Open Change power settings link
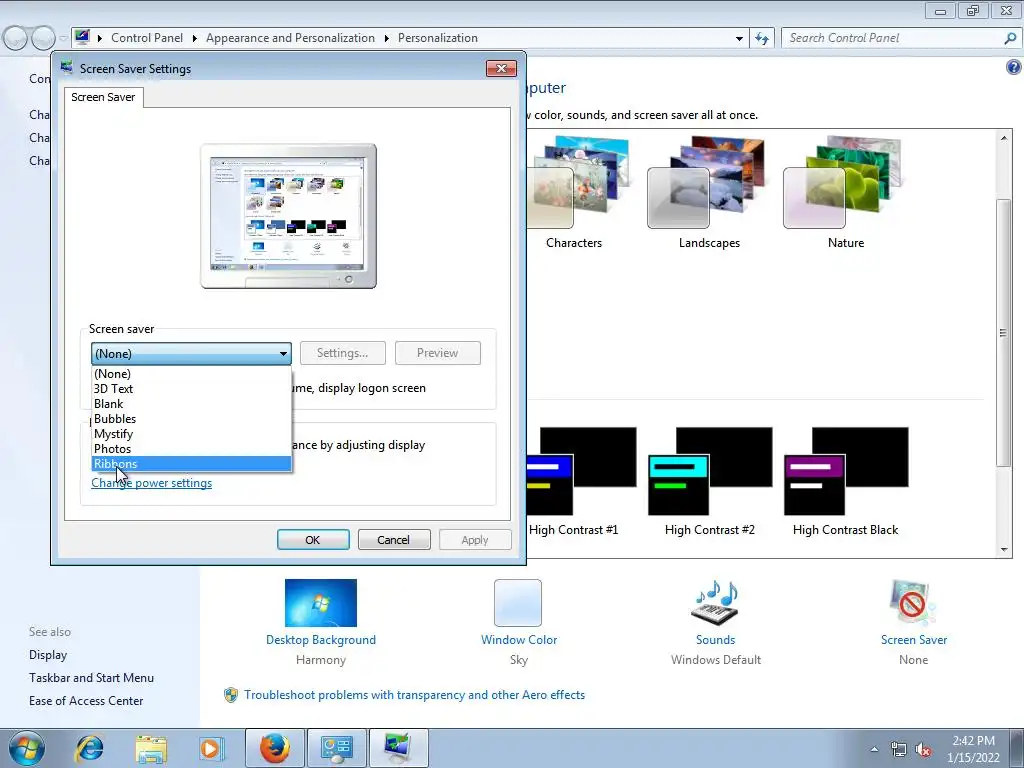The width and height of the screenshot is (1024, 768). coord(152,483)
